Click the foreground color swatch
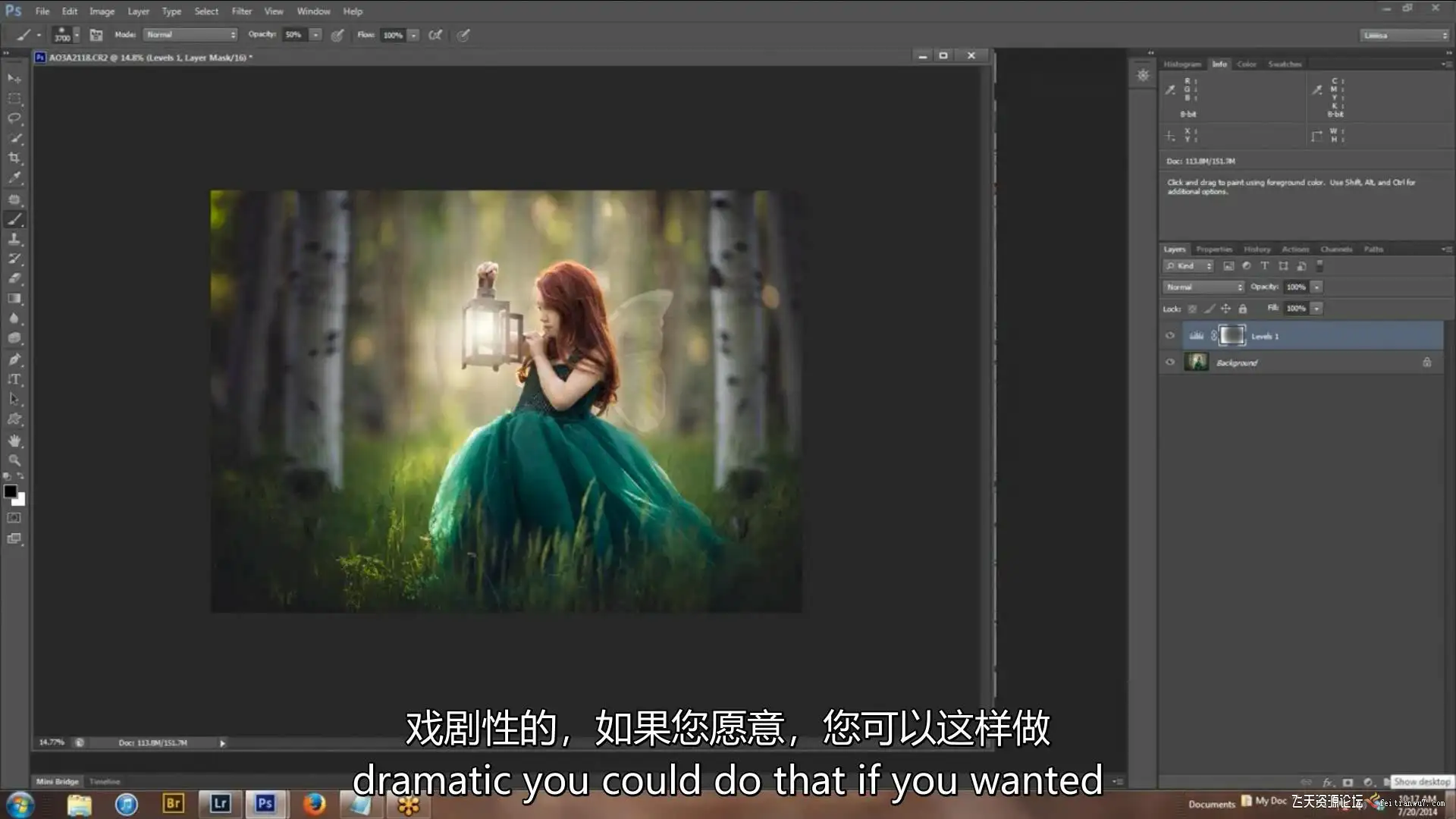The image size is (1456, 819). pos(10,491)
